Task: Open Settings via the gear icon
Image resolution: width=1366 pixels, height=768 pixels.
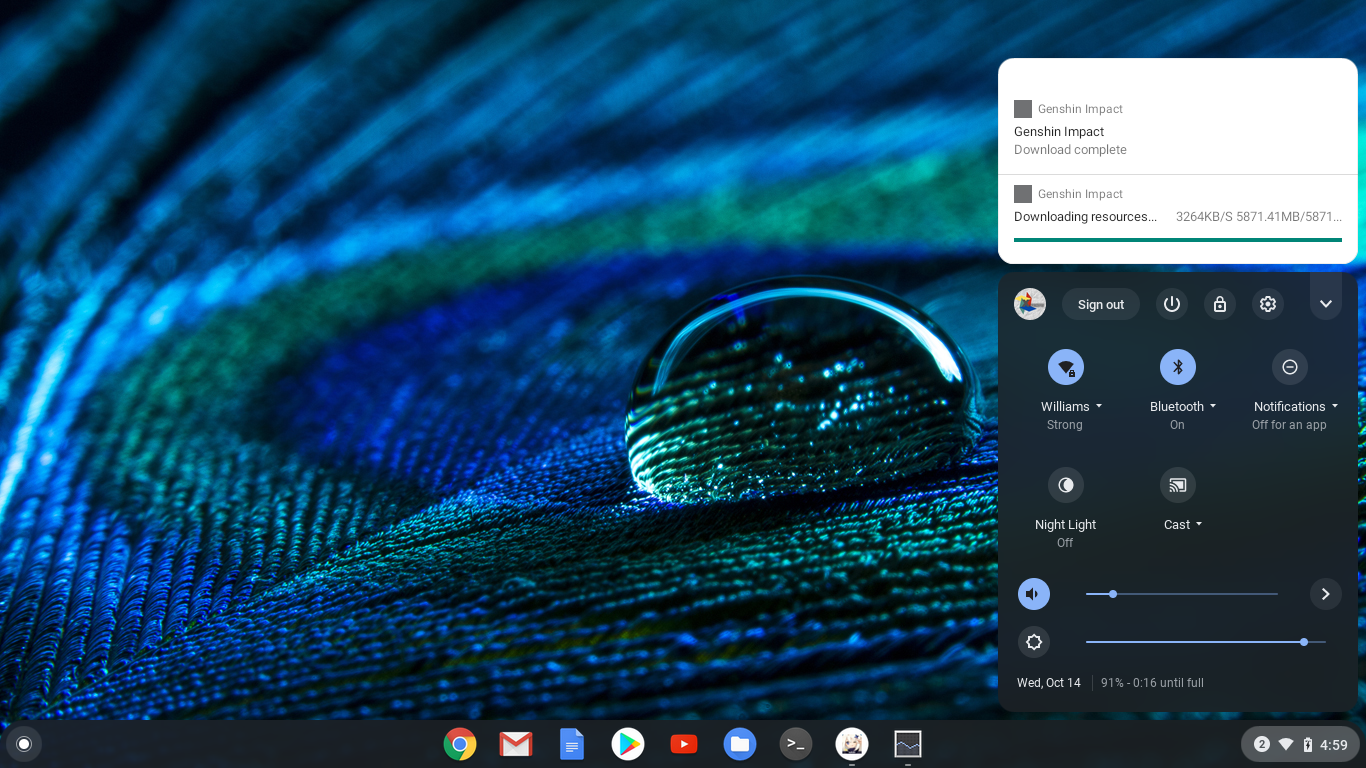Action: pos(1268,304)
